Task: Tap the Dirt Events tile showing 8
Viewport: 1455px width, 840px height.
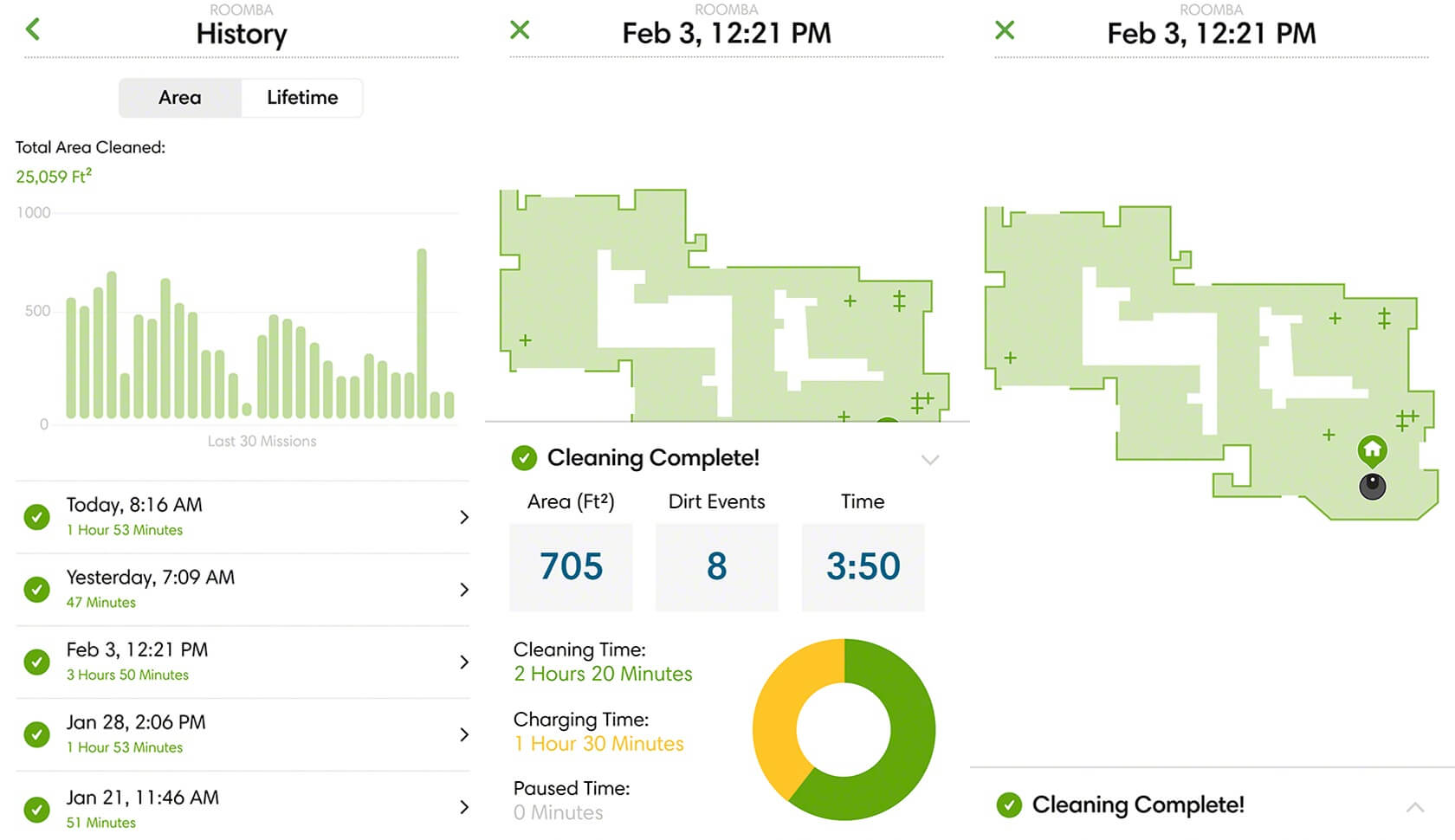Action: [x=716, y=566]
